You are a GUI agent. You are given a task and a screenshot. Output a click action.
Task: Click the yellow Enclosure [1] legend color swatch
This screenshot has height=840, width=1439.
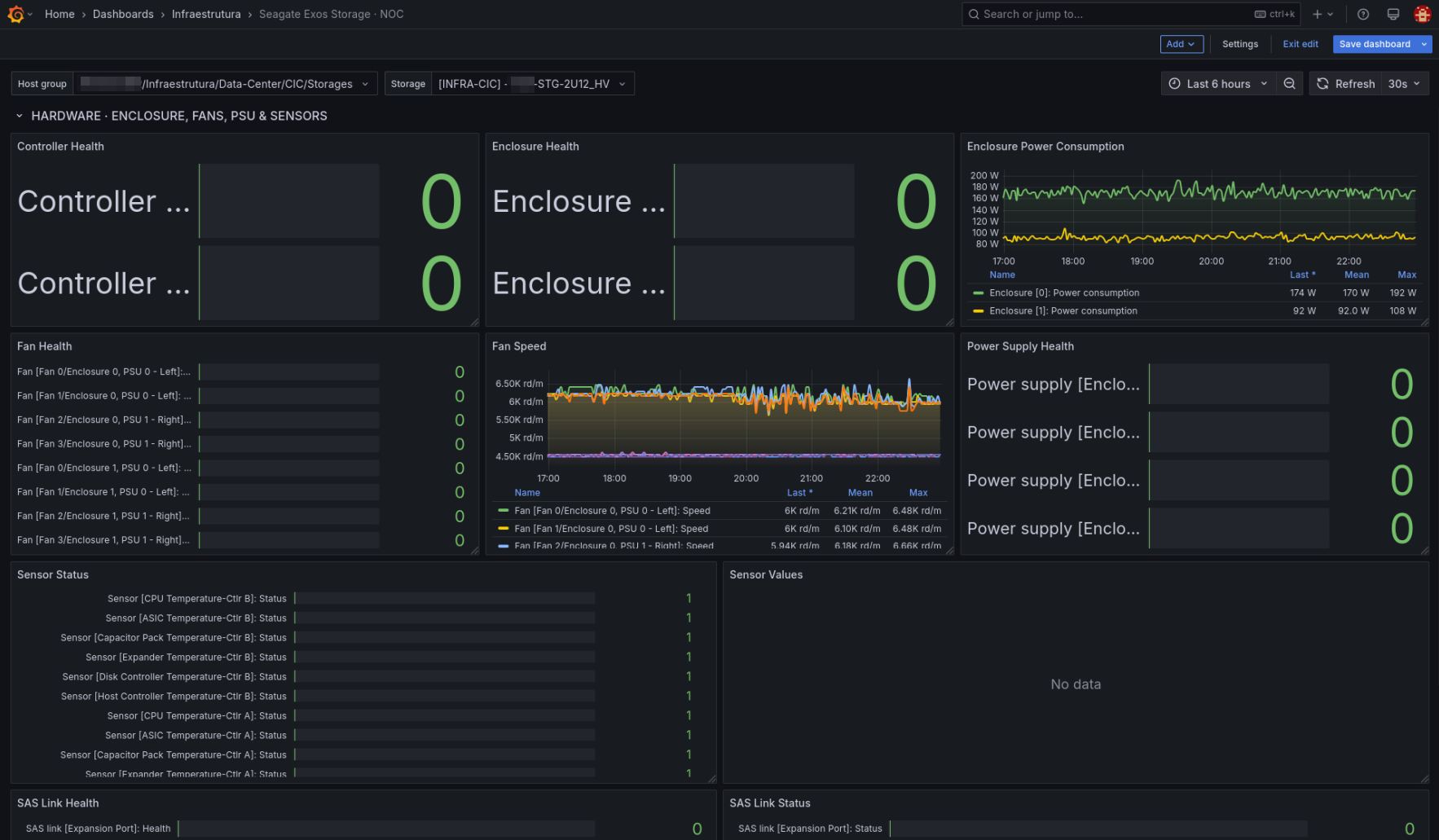pyautogui.click(x=978, y=310)
